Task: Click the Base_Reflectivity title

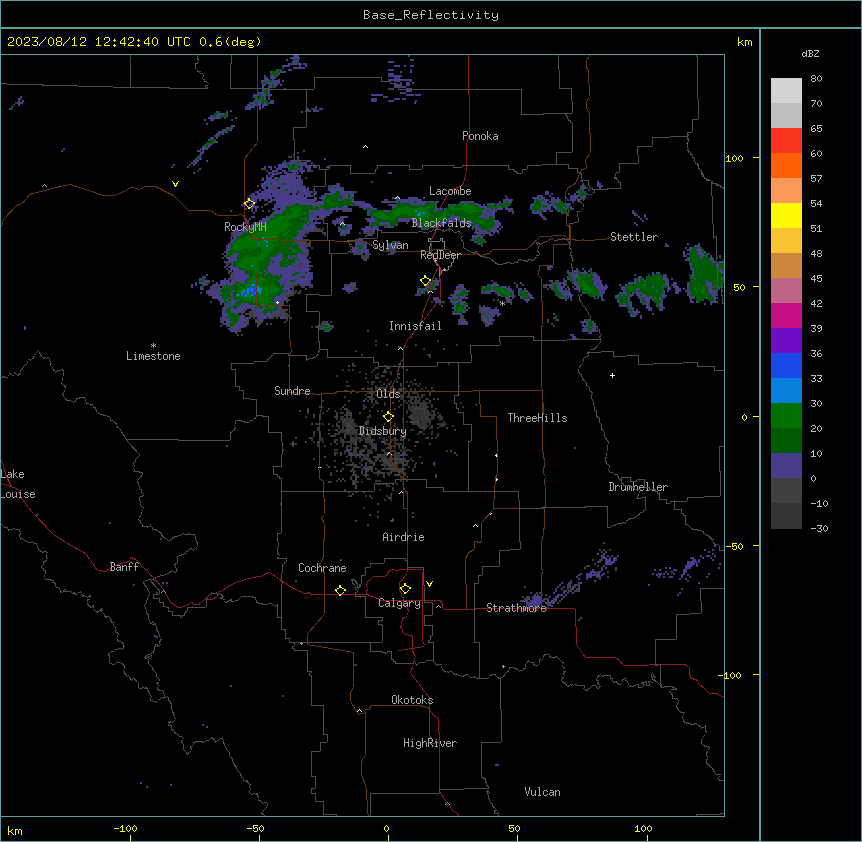Action: pos(431,15)
